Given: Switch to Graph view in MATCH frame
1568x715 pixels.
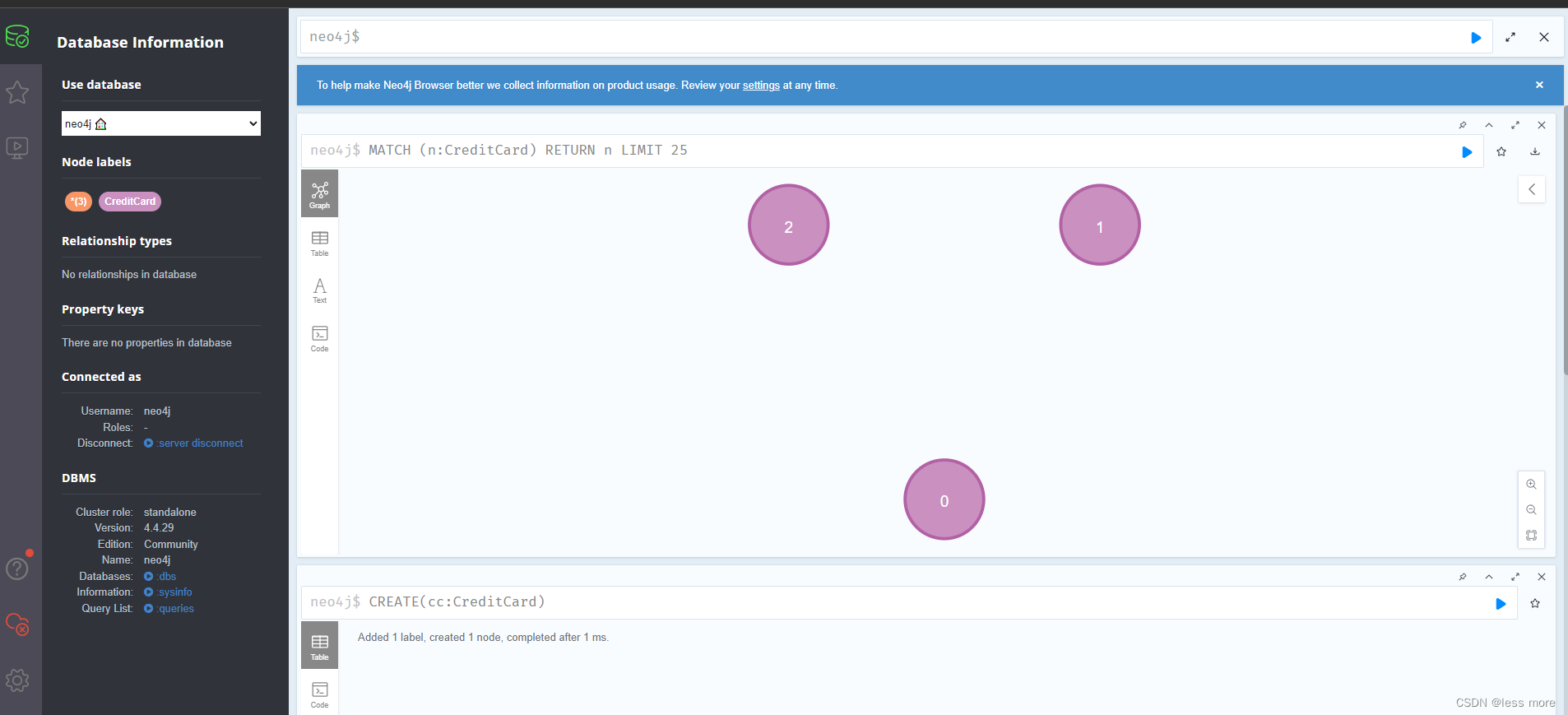Looking at the screenshot, I should tap(320, 194).
